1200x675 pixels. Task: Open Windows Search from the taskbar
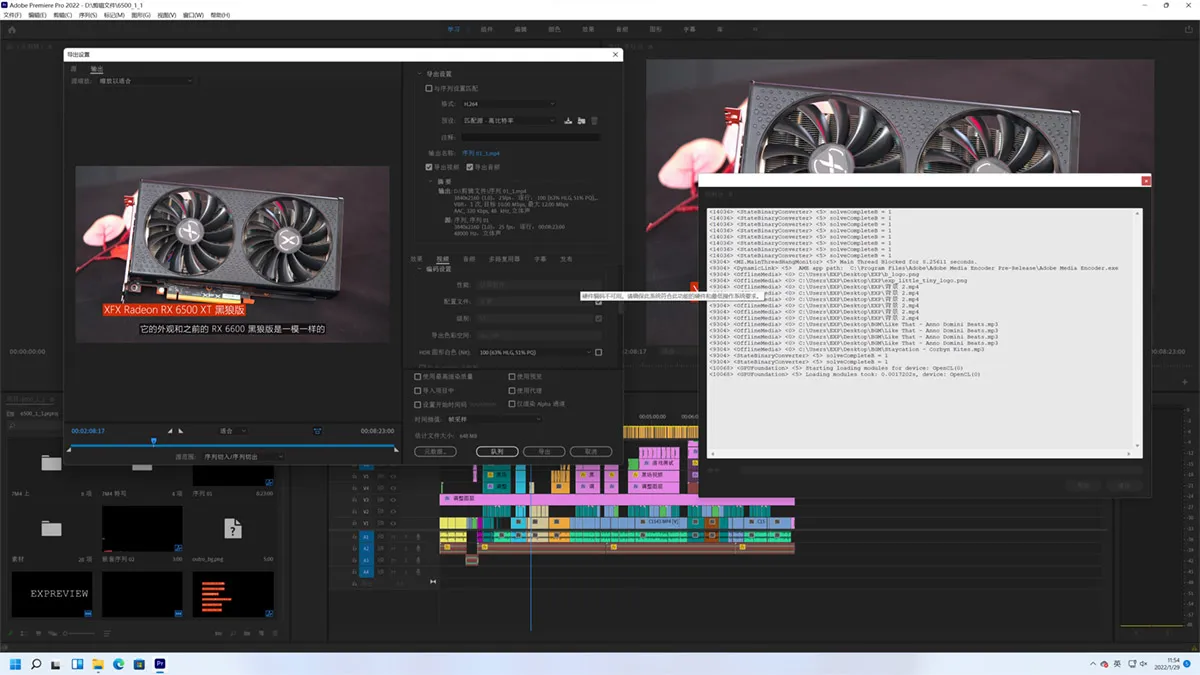point(36,664)
